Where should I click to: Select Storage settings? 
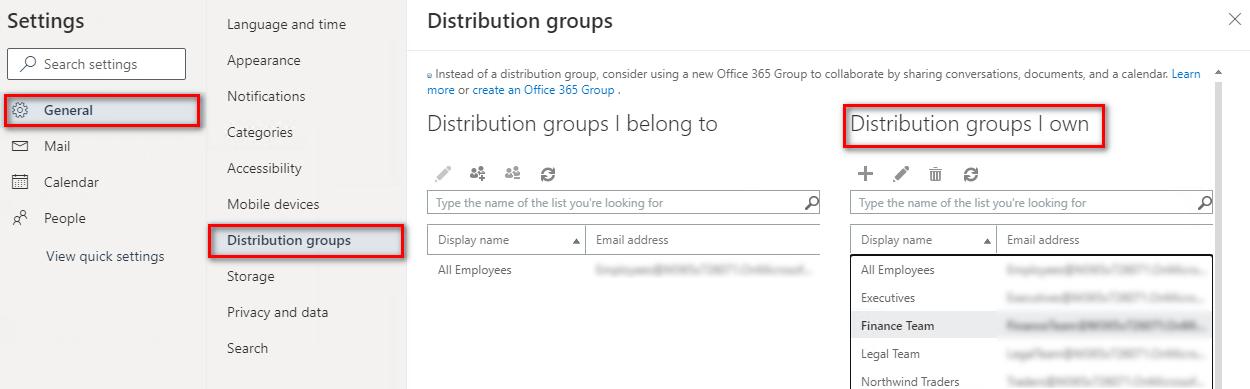[x=250, y=276]
